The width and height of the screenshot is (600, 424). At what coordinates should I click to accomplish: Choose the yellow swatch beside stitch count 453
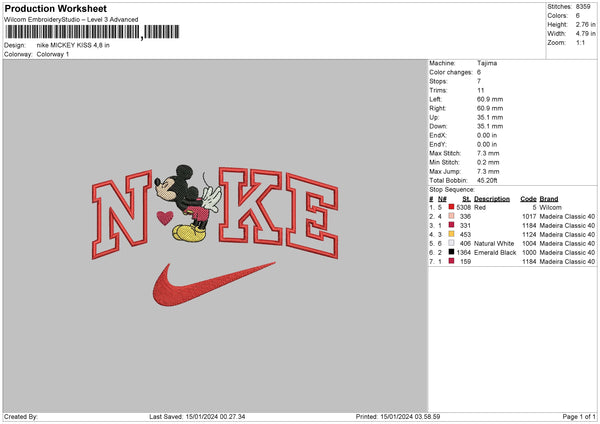pos(451,234)
